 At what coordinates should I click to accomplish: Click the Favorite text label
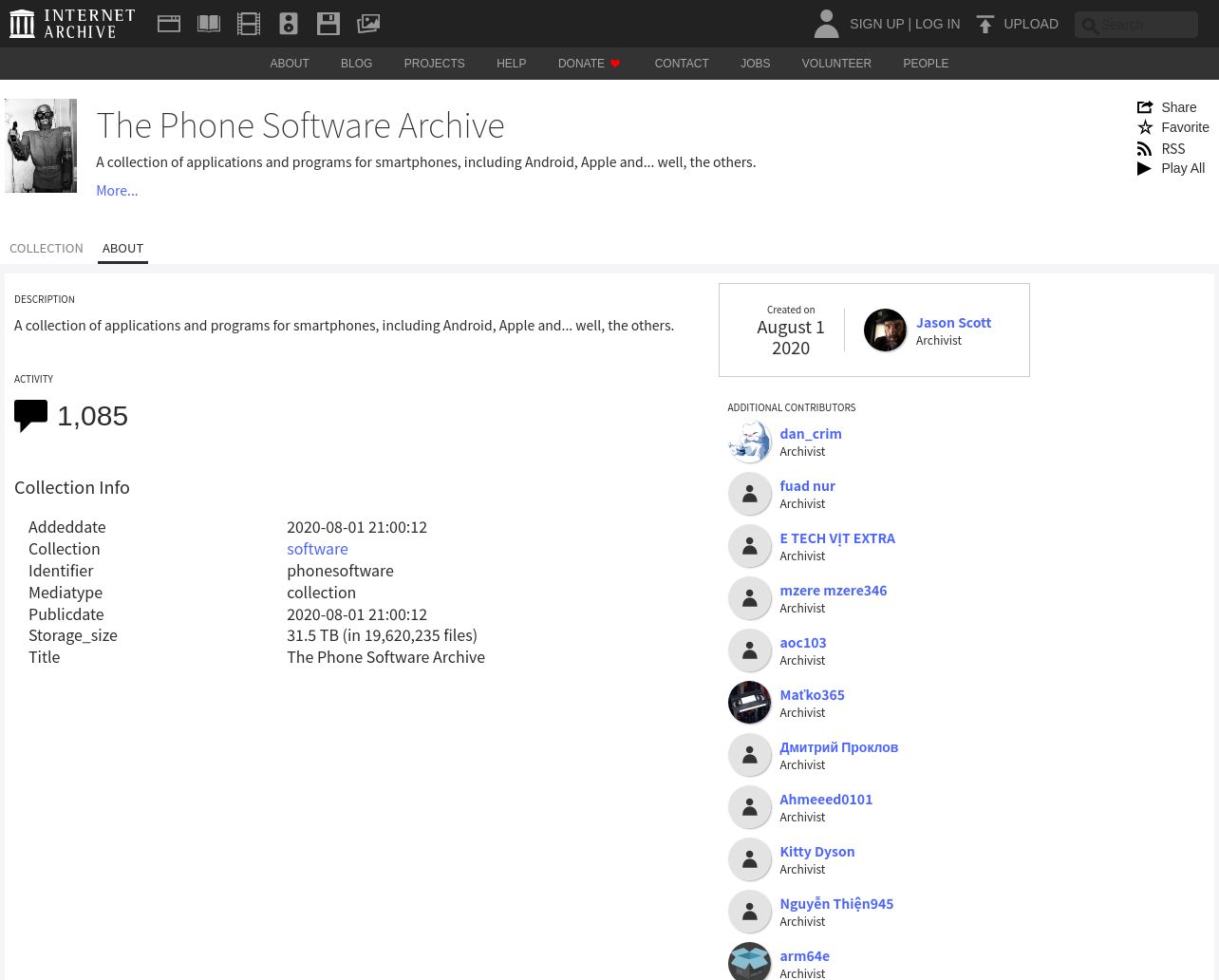(x=1185, y=127)
